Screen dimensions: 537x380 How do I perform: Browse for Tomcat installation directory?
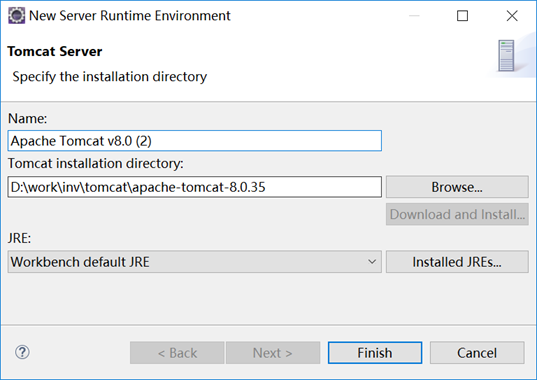457,187
